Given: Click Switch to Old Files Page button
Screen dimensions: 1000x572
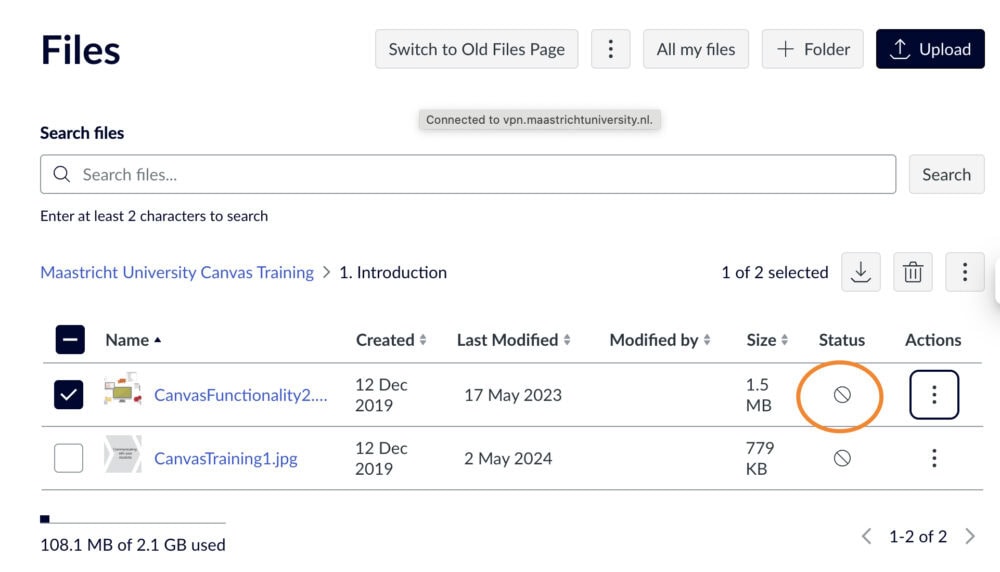Looking at the screenshot, I should click(x=476, y=49).
